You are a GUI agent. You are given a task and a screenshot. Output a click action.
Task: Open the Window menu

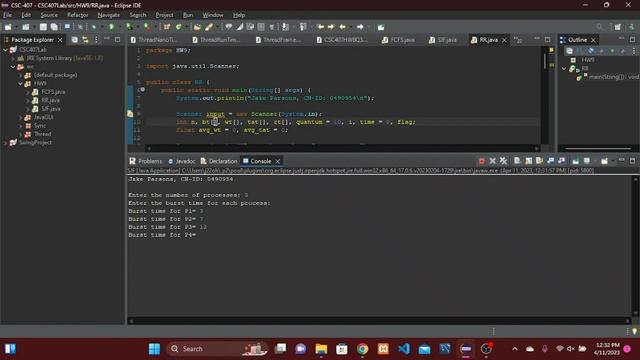coord(213,15)
